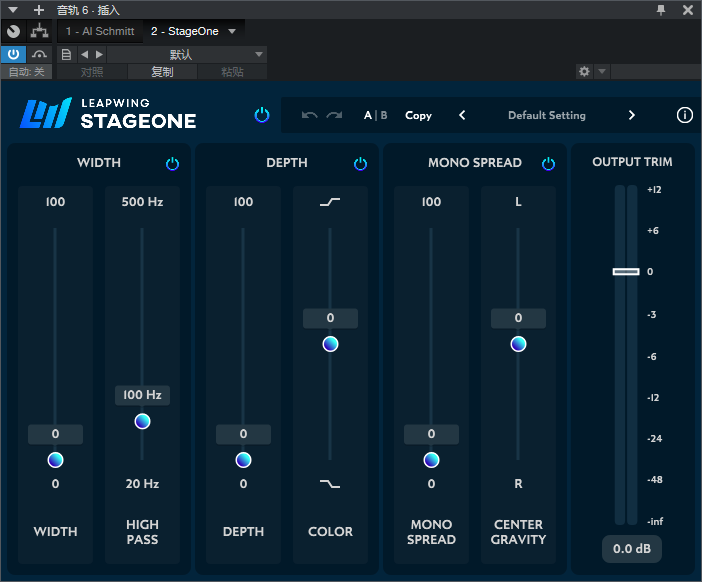Select the 1 - Al Schmitt plugin tab
702x582 pixels.
[100, 31]
